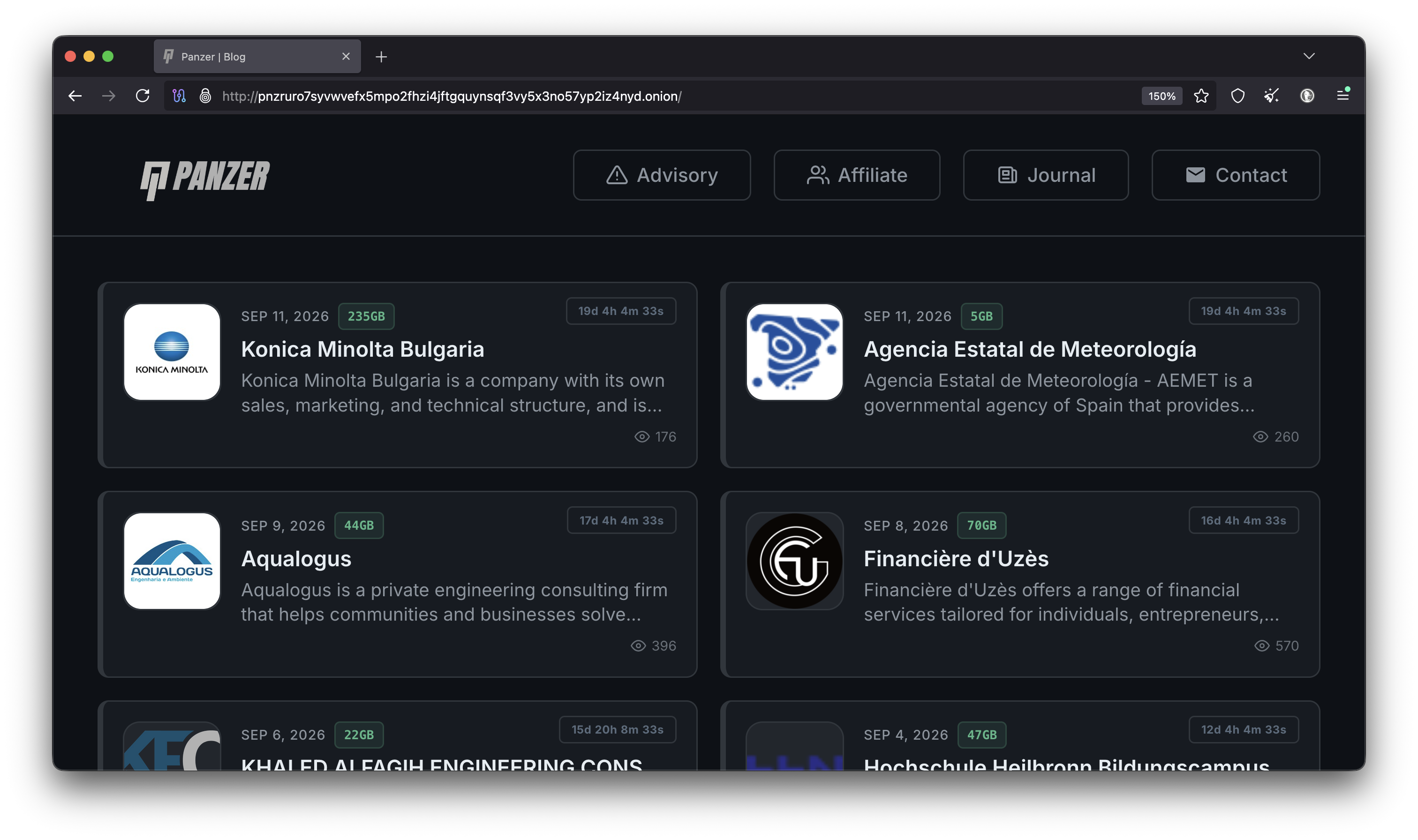
Task: Click the Konica Minolta Bulgaria description text
Action: click(453, 393)
